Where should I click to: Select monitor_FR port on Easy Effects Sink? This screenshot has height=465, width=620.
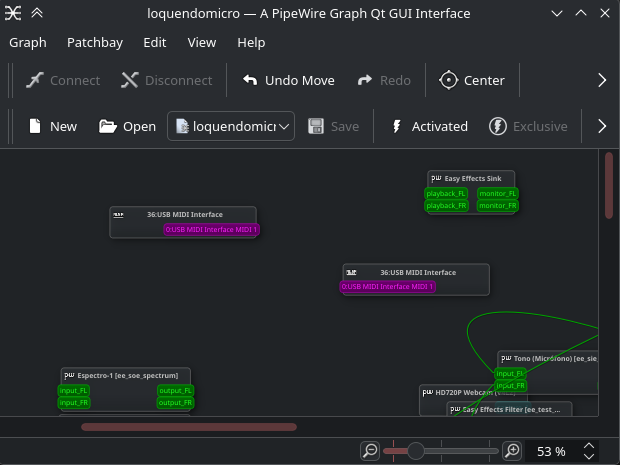point(497,206)
